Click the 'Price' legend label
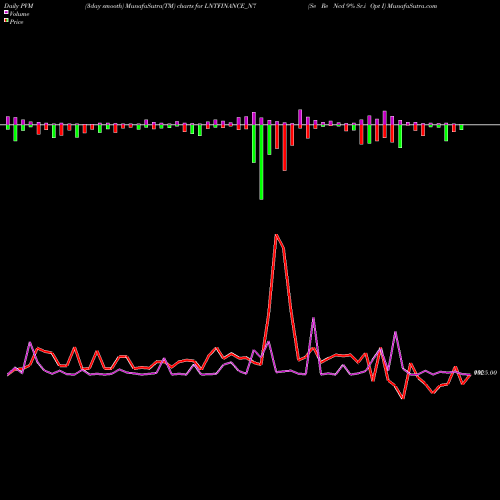The image size is (500, 500). [16, 22]
